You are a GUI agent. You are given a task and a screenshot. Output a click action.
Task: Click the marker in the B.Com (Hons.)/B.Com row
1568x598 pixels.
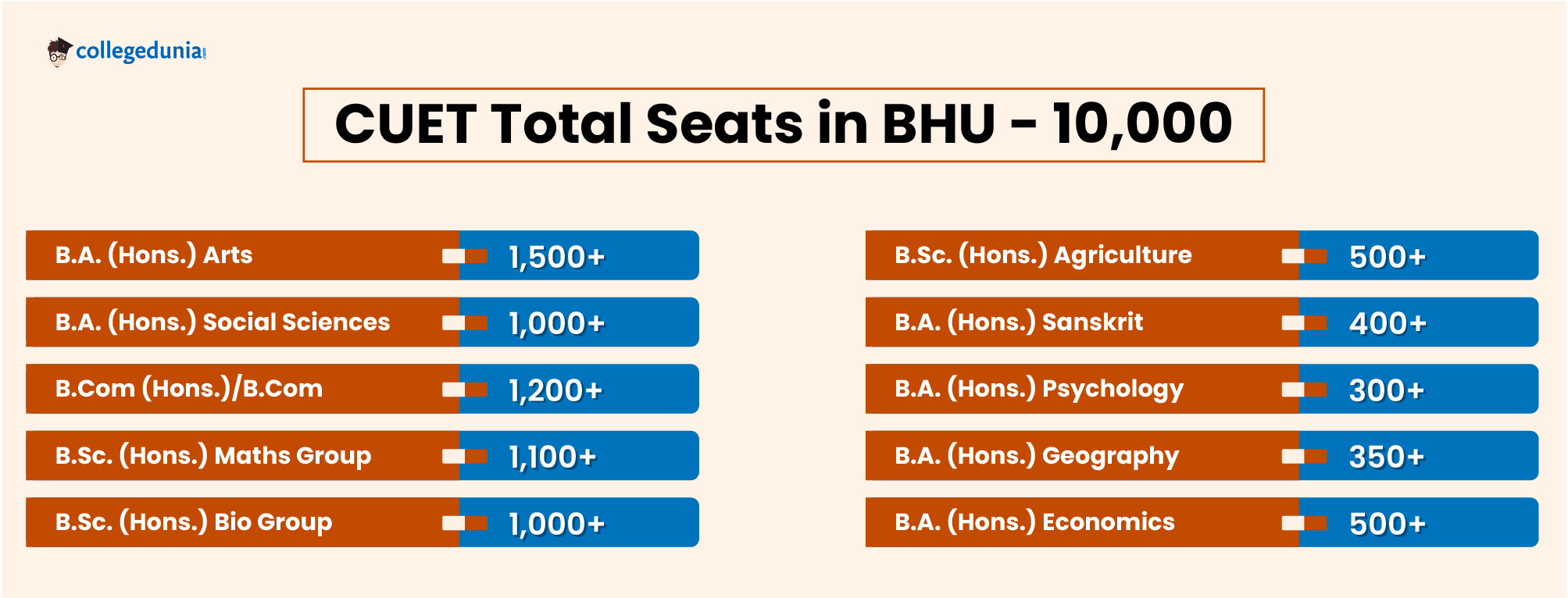[464, 390]
